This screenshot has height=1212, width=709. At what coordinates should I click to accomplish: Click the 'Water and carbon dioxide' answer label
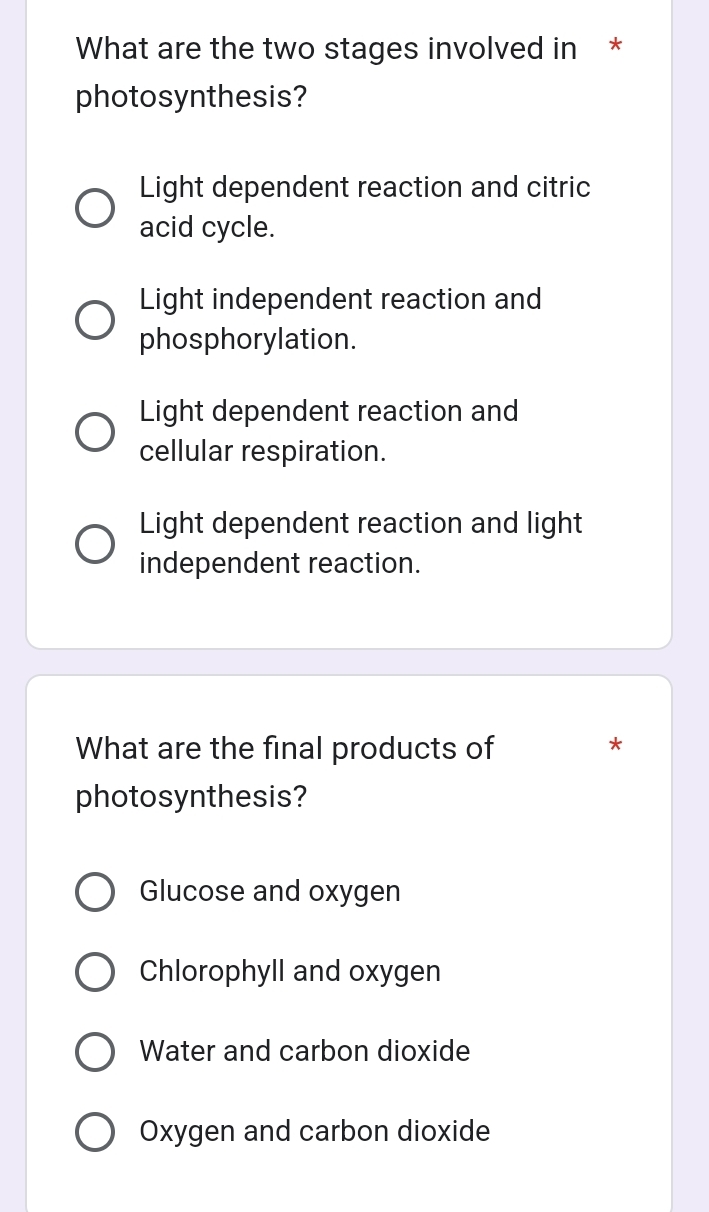(304, 1051)
